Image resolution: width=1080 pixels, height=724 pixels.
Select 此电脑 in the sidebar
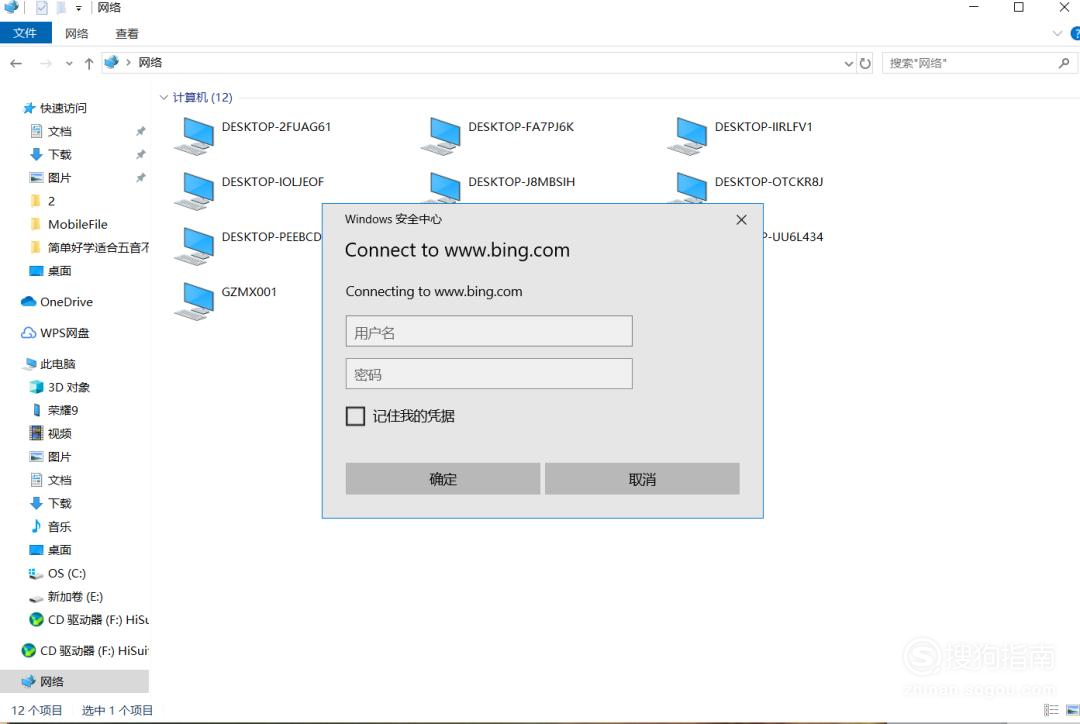(x=57, y=364)
